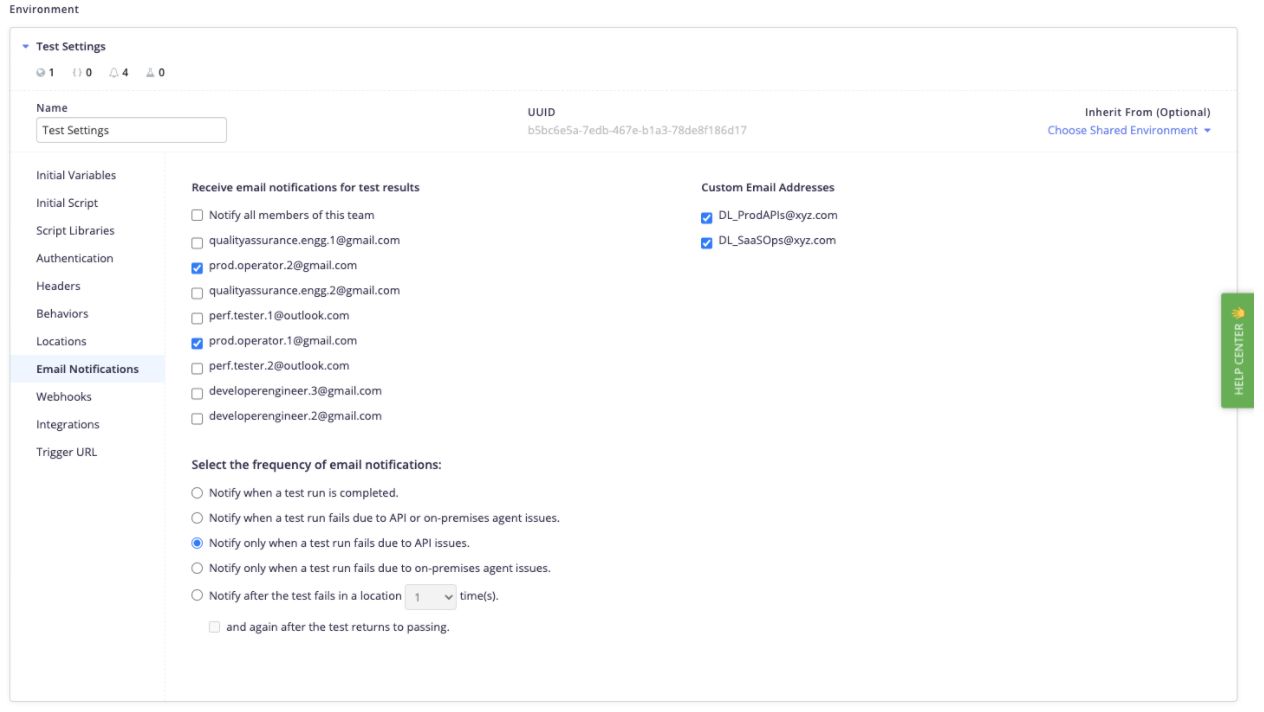
Task: Choose Notify after test fails in a location
Action: pos(197,595)
